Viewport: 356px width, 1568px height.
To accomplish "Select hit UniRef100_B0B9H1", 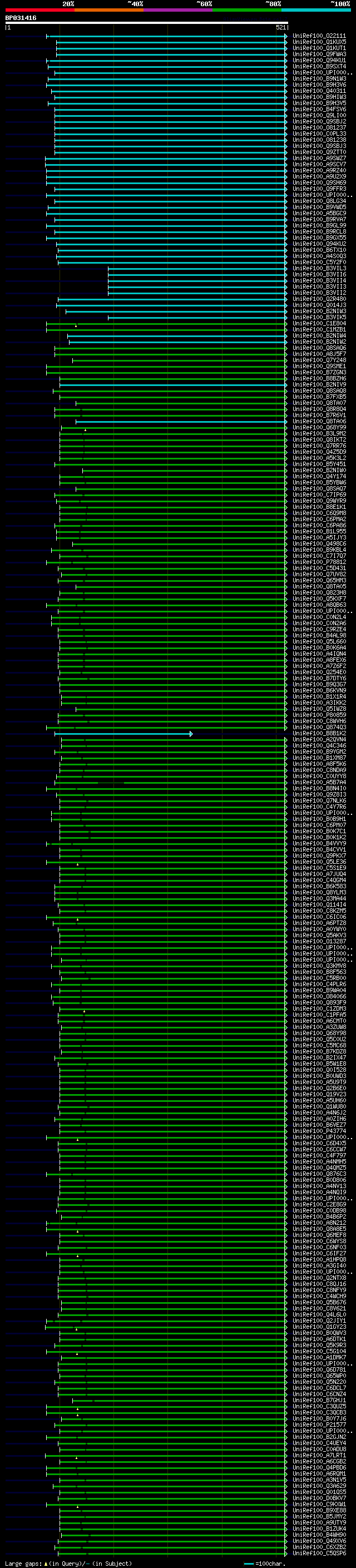I will pyautogui.click(x=319, y=819).
